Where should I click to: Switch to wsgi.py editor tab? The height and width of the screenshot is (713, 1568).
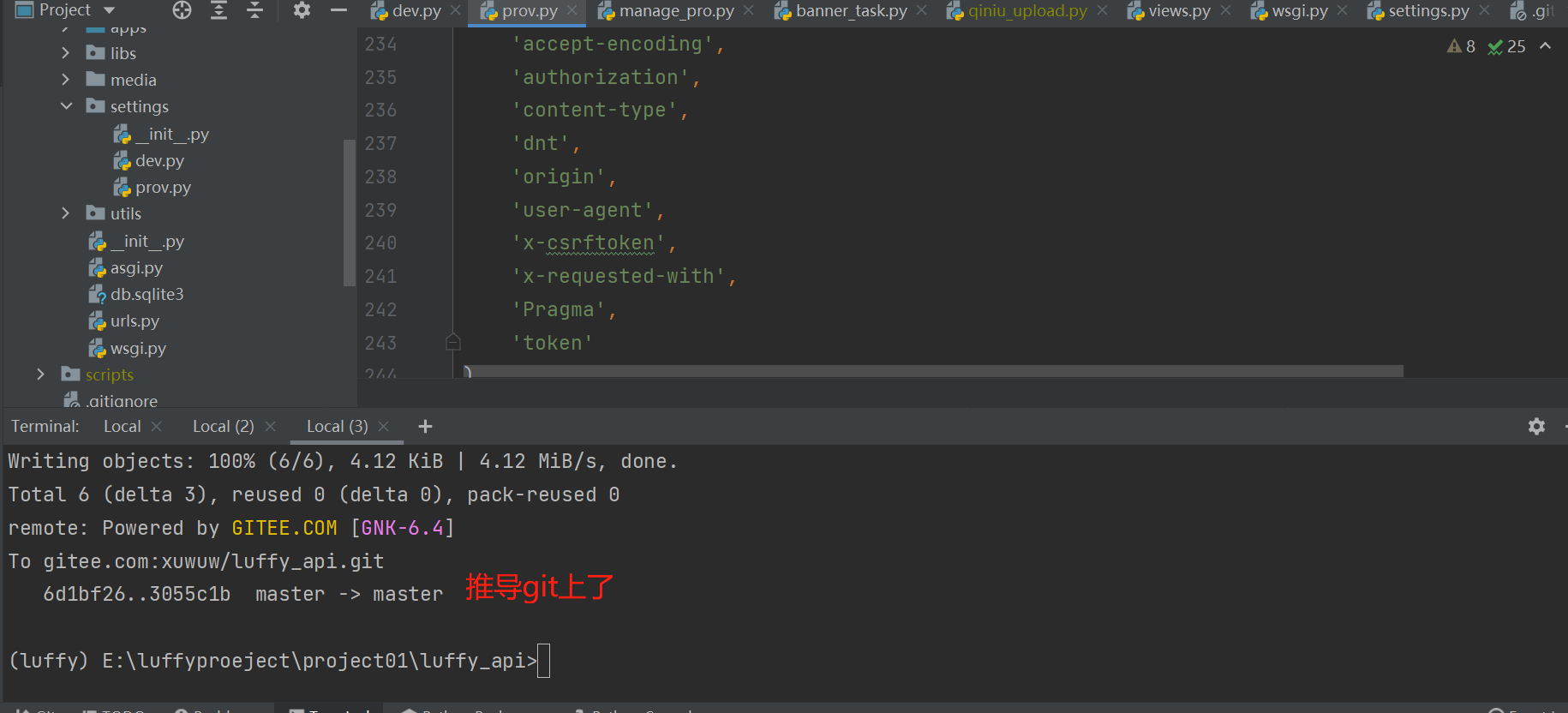[x=1290, y=11]
